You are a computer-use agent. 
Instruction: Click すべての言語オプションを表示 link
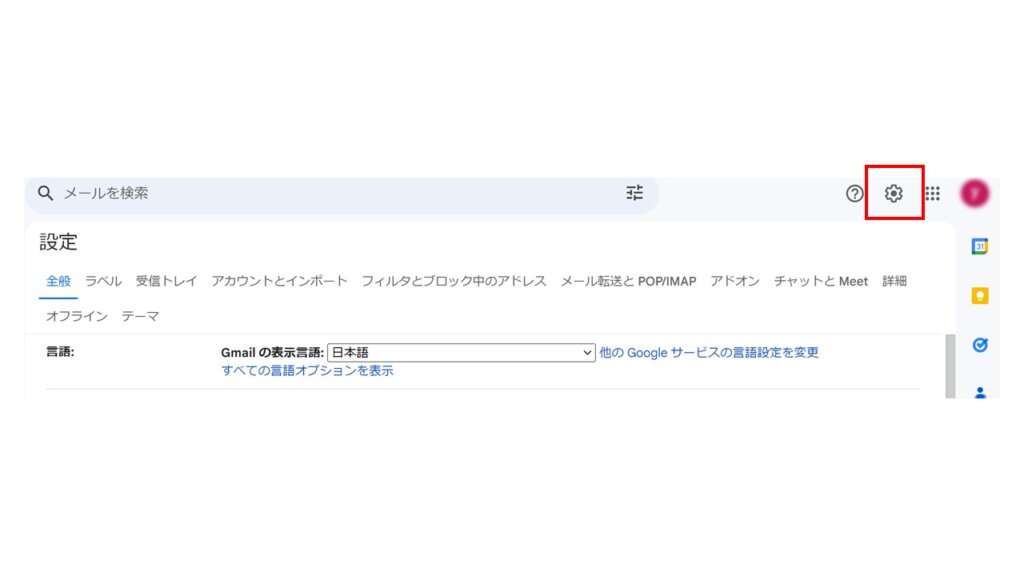tap(307, 371)
